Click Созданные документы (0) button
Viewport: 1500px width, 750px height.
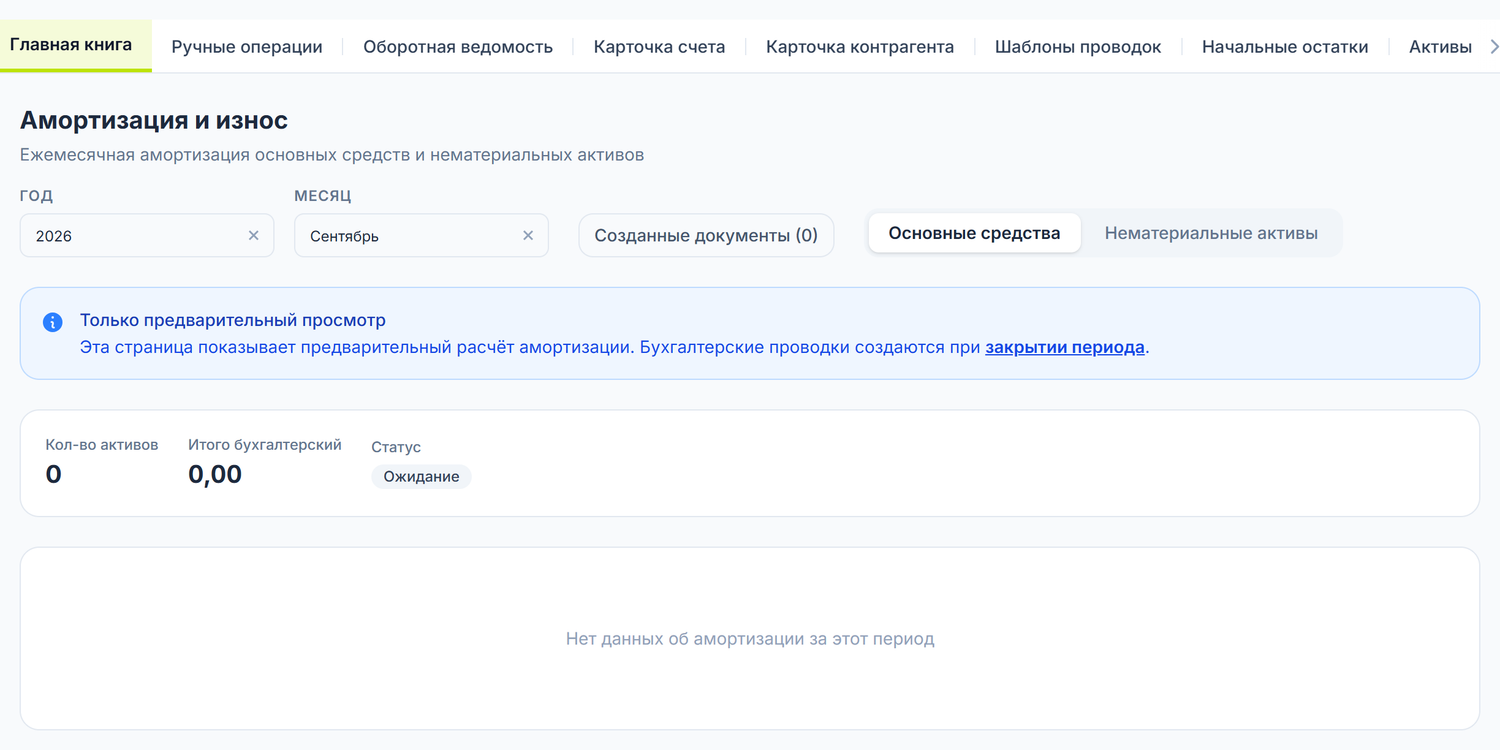[x=706, y=236]
